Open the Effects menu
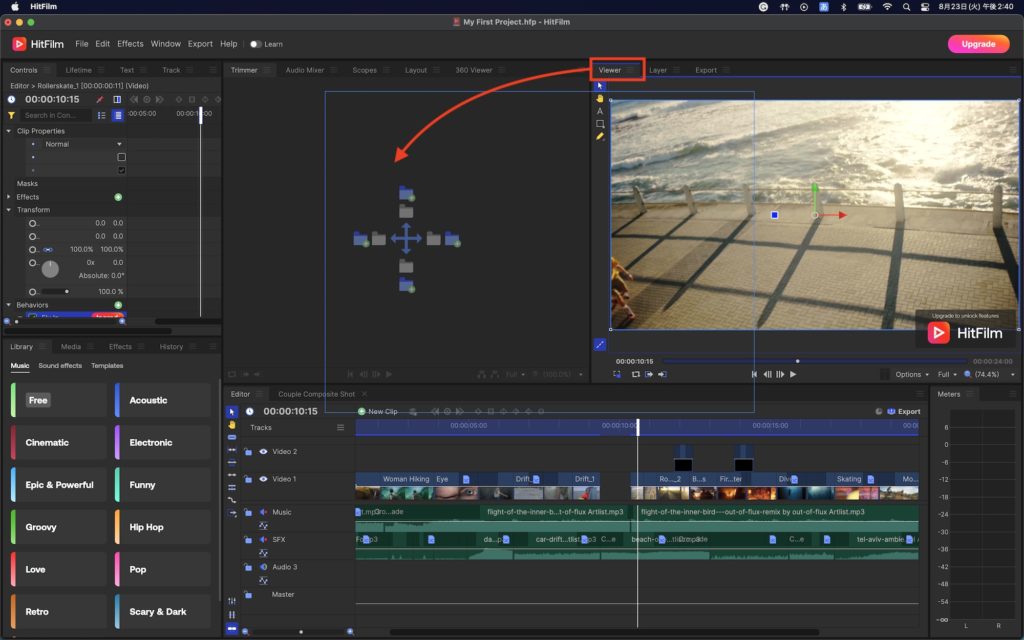1024x640 pixels. [130, 44]
